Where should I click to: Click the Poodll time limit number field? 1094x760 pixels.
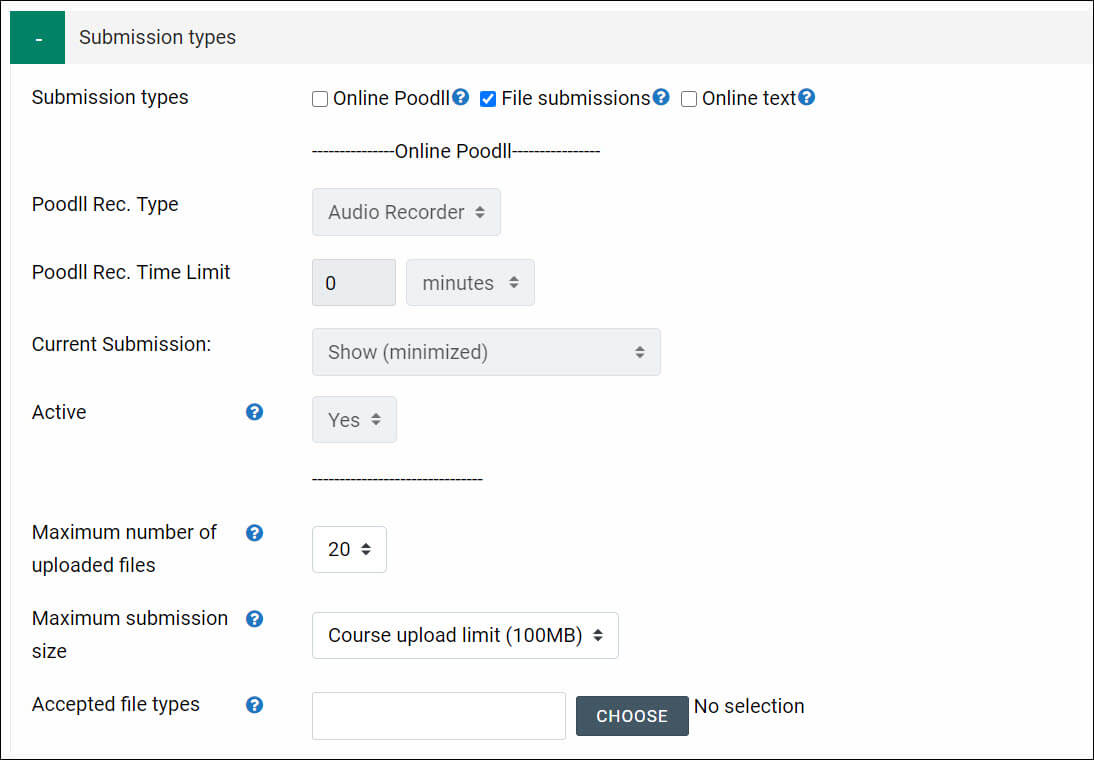[354, 283]
